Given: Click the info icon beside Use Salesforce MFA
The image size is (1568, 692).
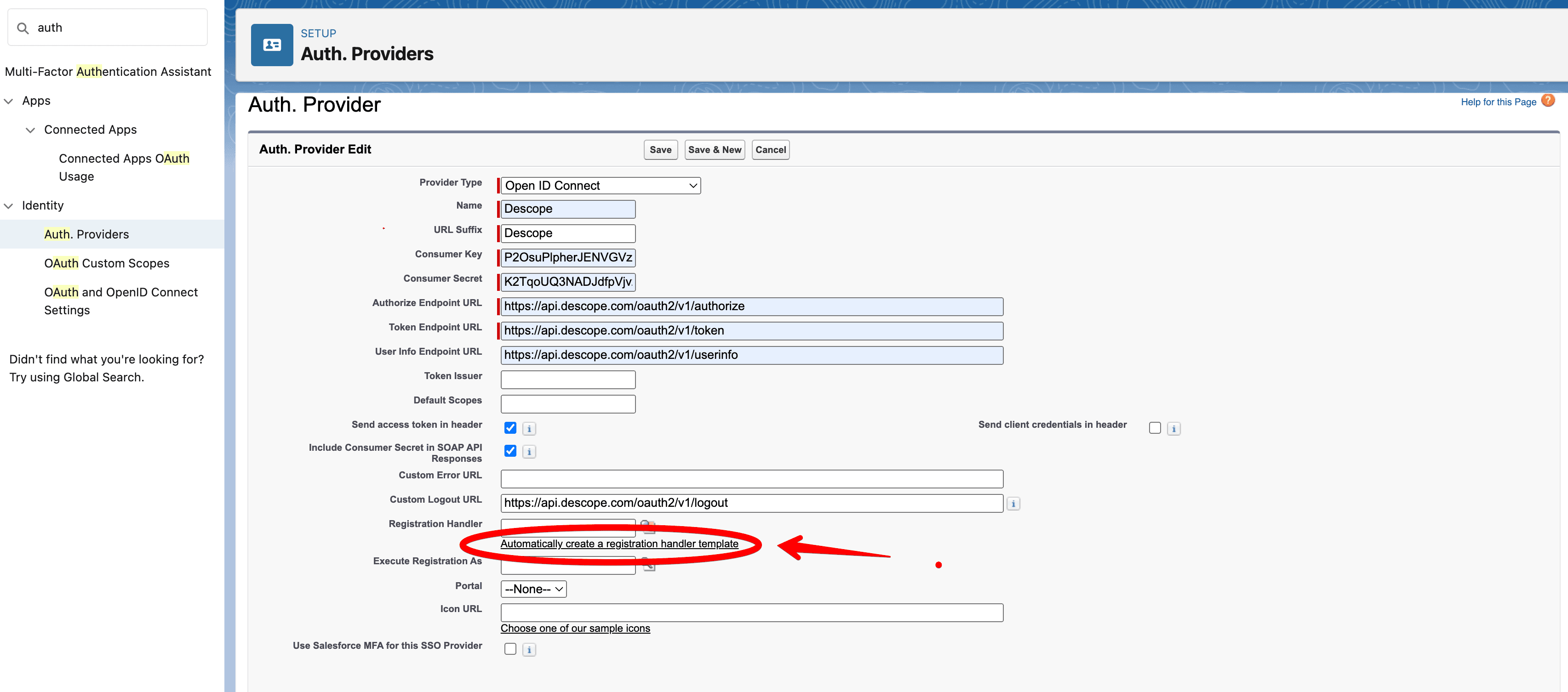Looking at the screenshot, I should pyautogui.click(x=528, y=649).
